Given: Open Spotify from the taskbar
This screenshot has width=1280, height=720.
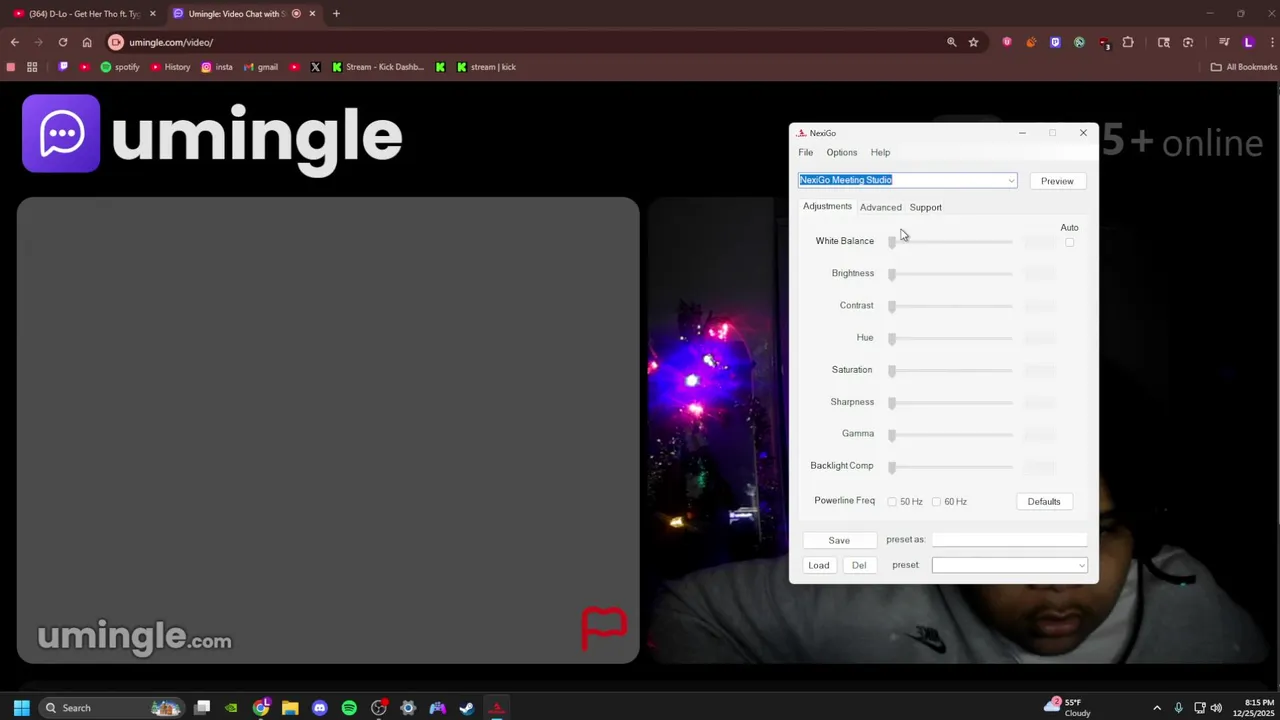Looking at the screenshot, I should [x=349, y=708].
